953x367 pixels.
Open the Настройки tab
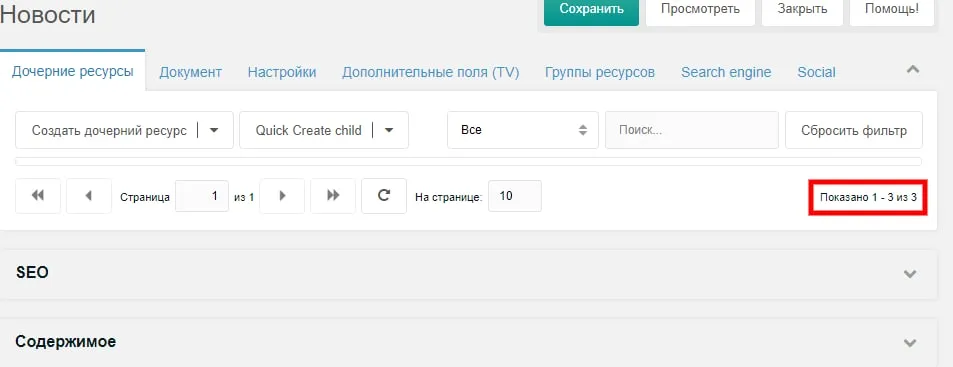pyautogui.click(x=282, y=72)
